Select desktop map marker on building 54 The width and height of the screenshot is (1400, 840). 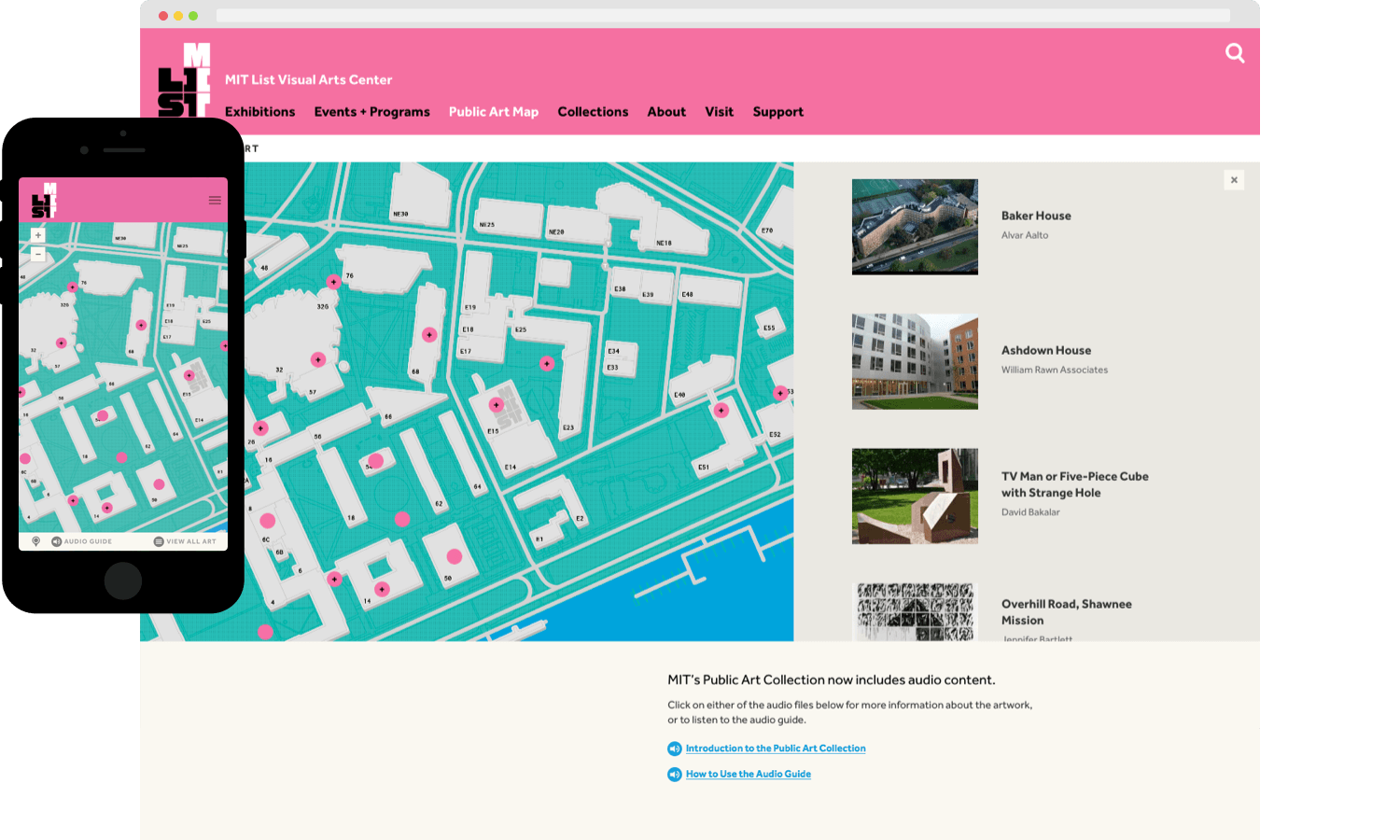(376, 460)
